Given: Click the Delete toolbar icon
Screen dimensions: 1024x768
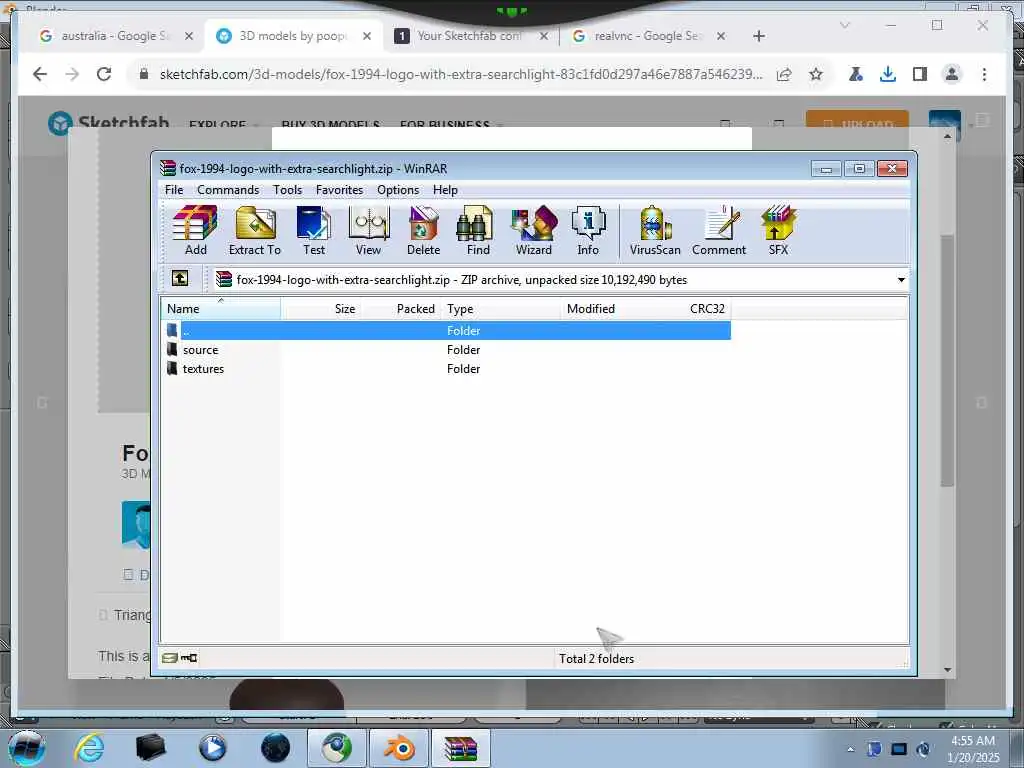Looking at the screenshot, I should (x=423, y=231).
